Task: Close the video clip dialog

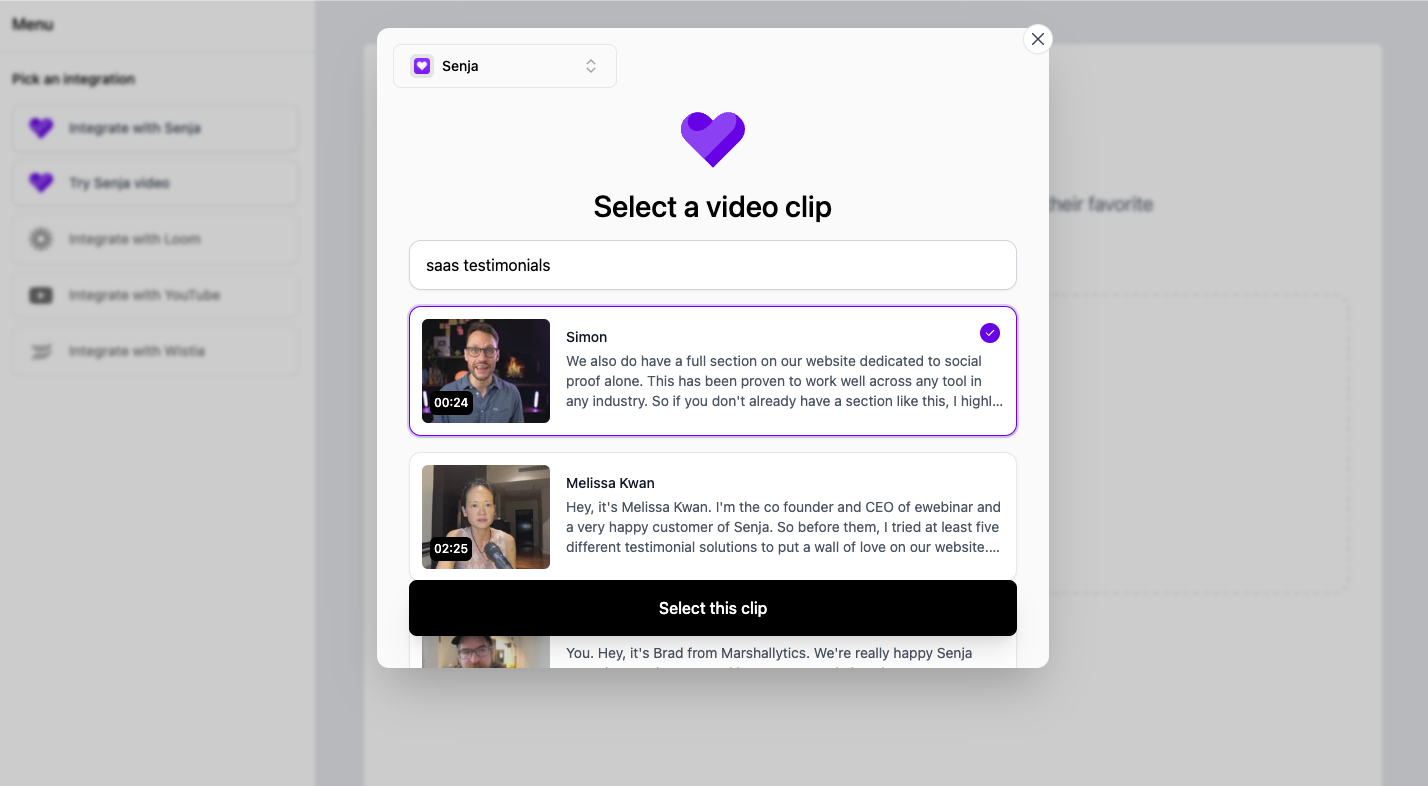Action: pyautogui.click(x=1038, y=39)
